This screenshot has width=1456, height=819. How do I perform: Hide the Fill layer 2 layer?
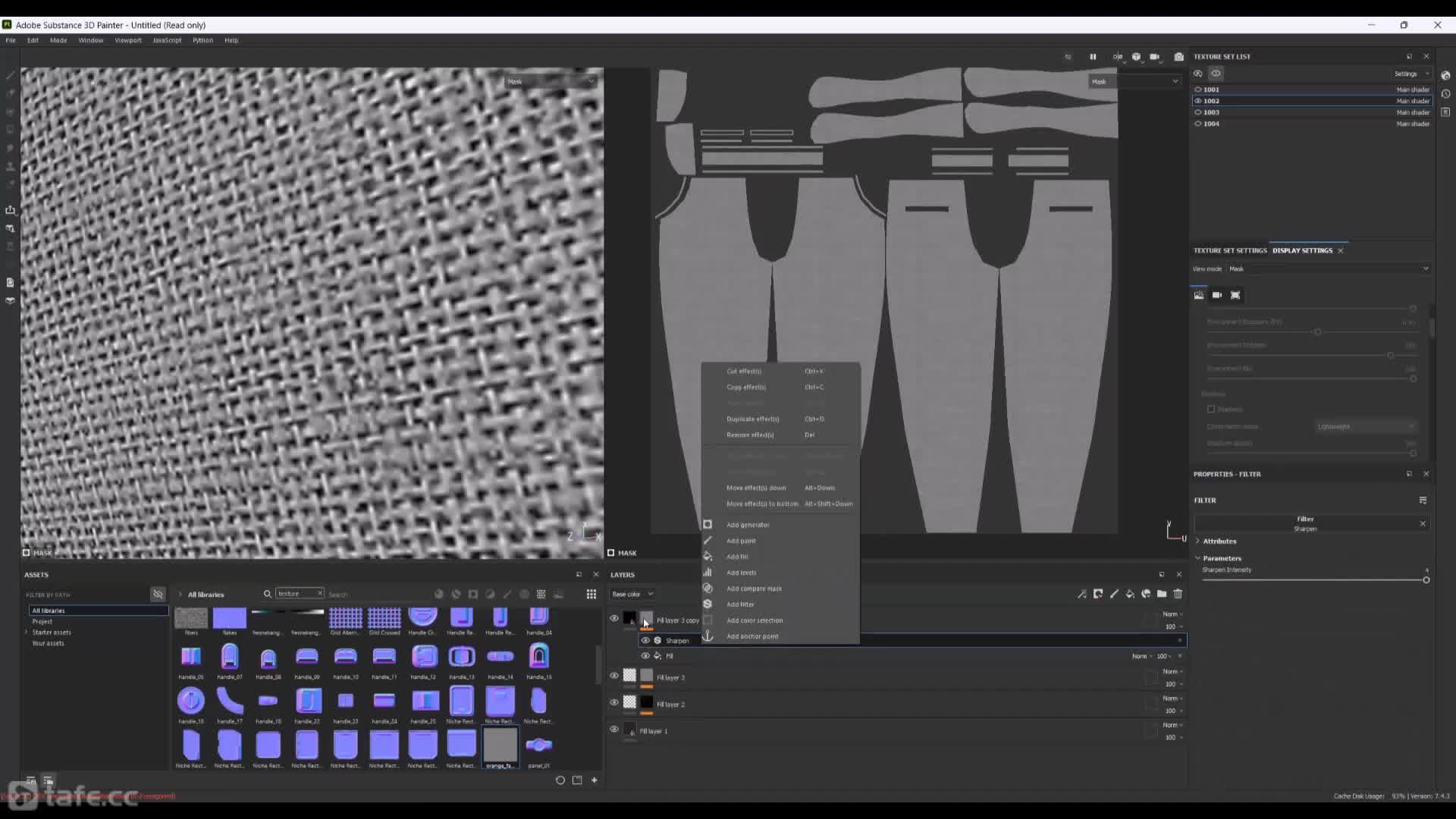point(614,702)
